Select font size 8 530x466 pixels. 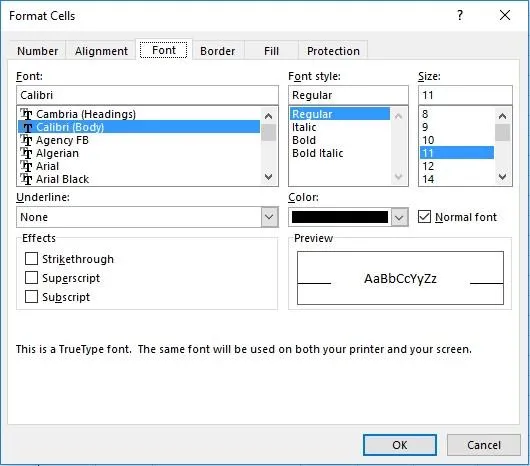pos(457,114)
